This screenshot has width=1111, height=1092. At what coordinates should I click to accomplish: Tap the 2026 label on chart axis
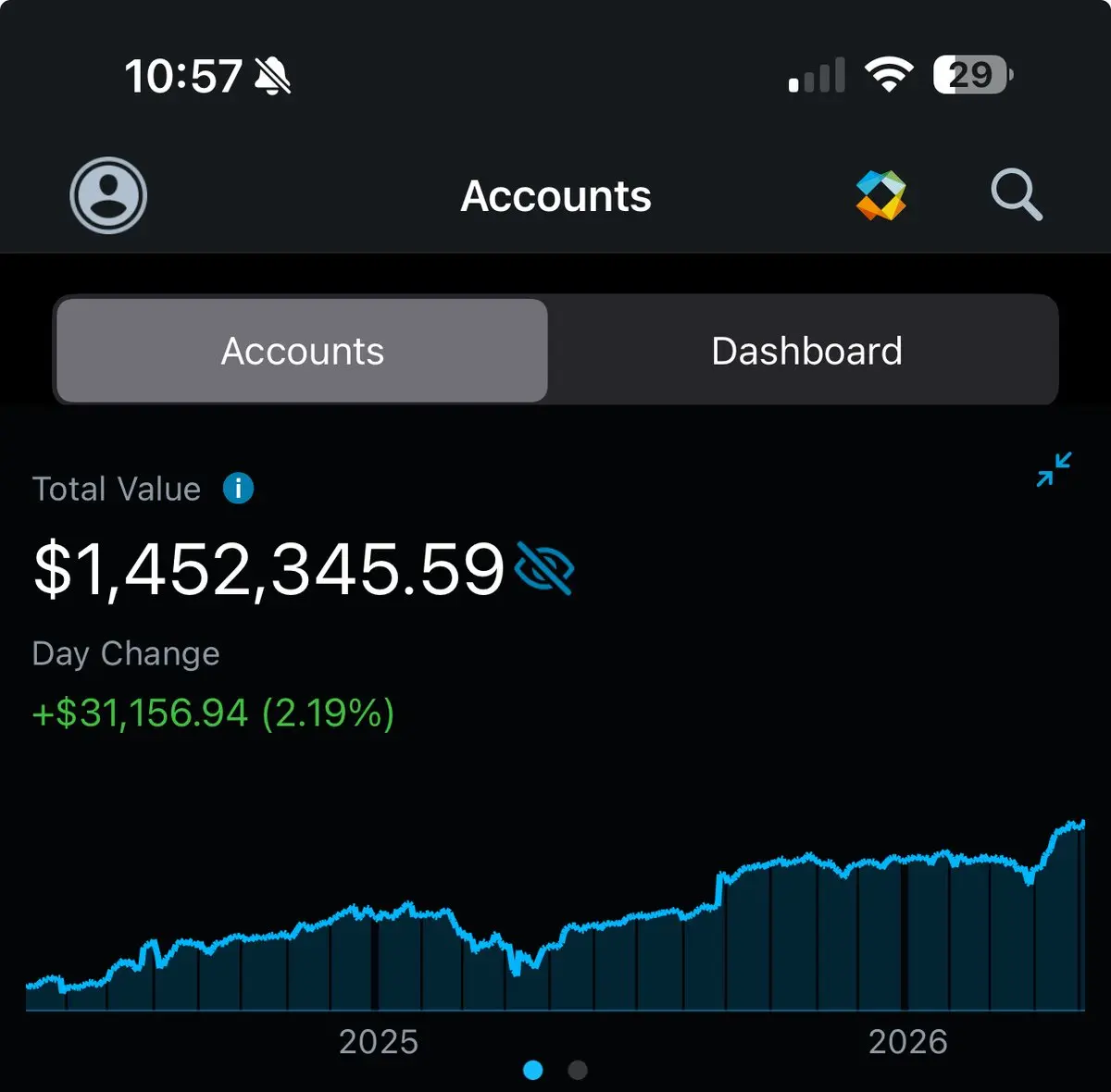point(908,1042)
